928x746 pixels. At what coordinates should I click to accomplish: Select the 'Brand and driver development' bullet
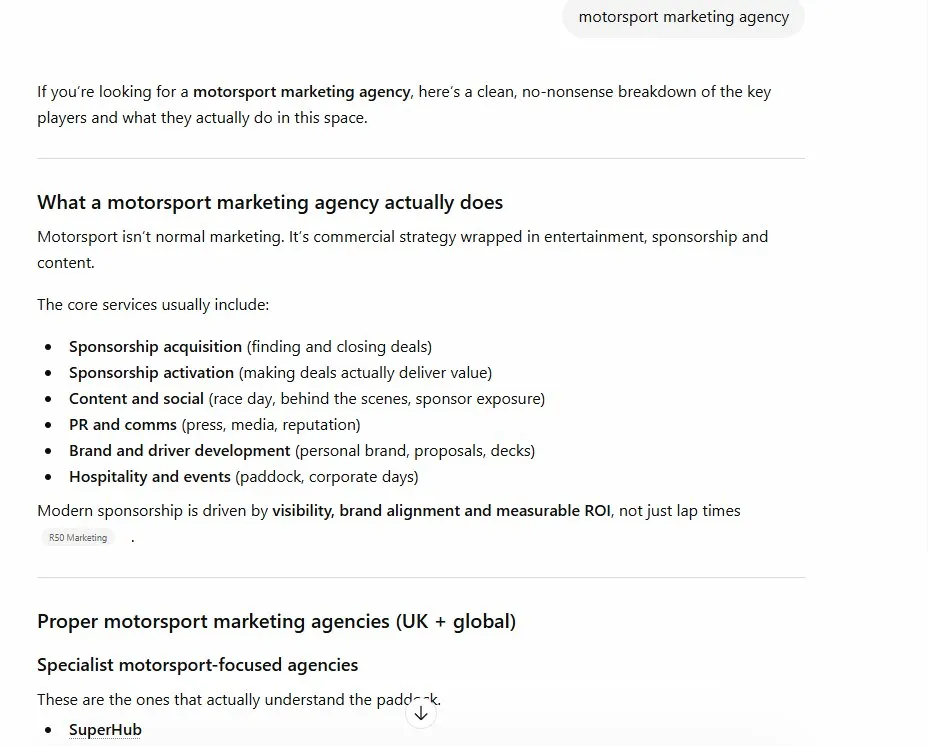[179, 450]
